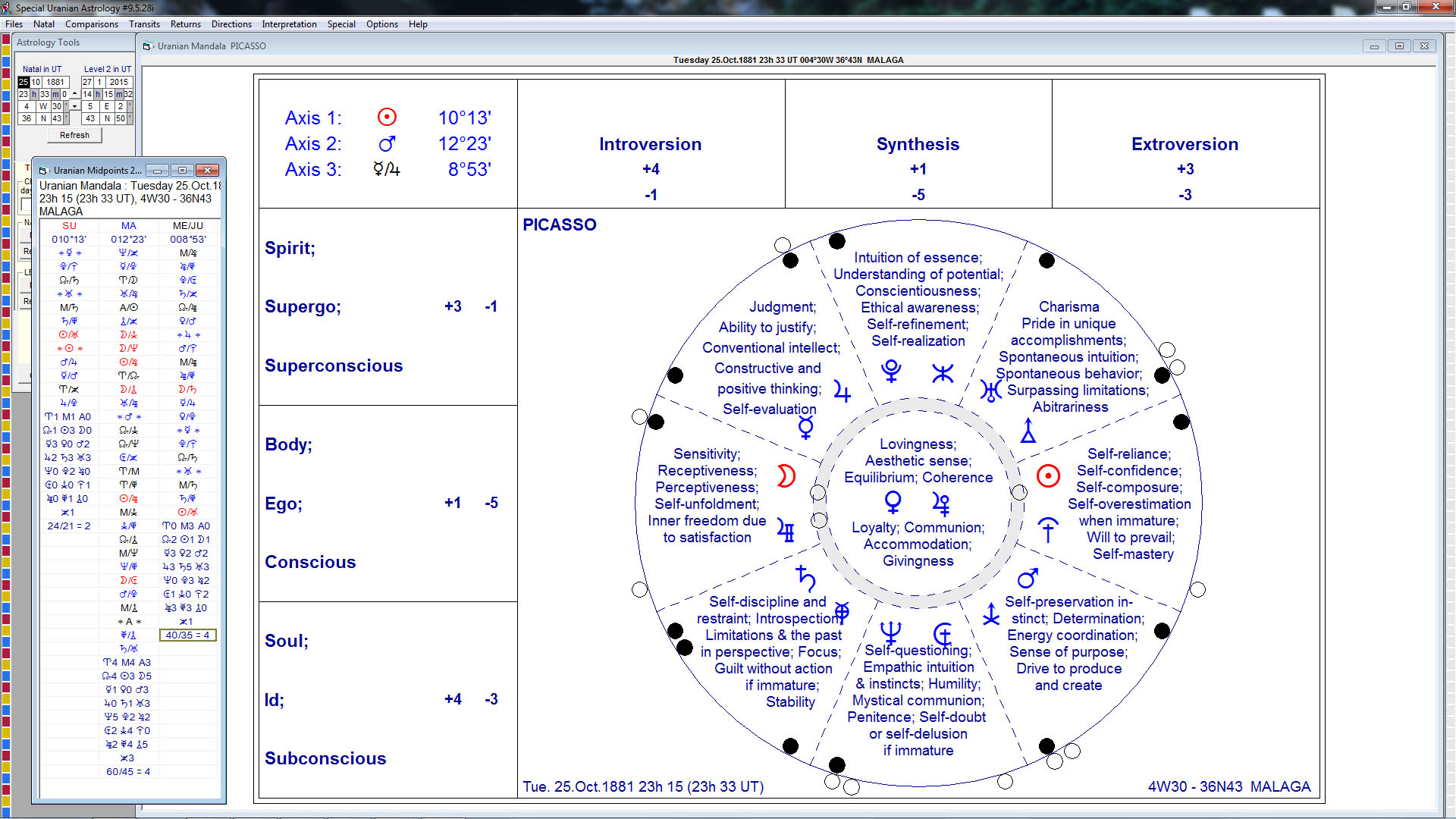Click the natal hour field showing 23
The height and width of the screenshot is (819, 1456).
pos(24,94)
